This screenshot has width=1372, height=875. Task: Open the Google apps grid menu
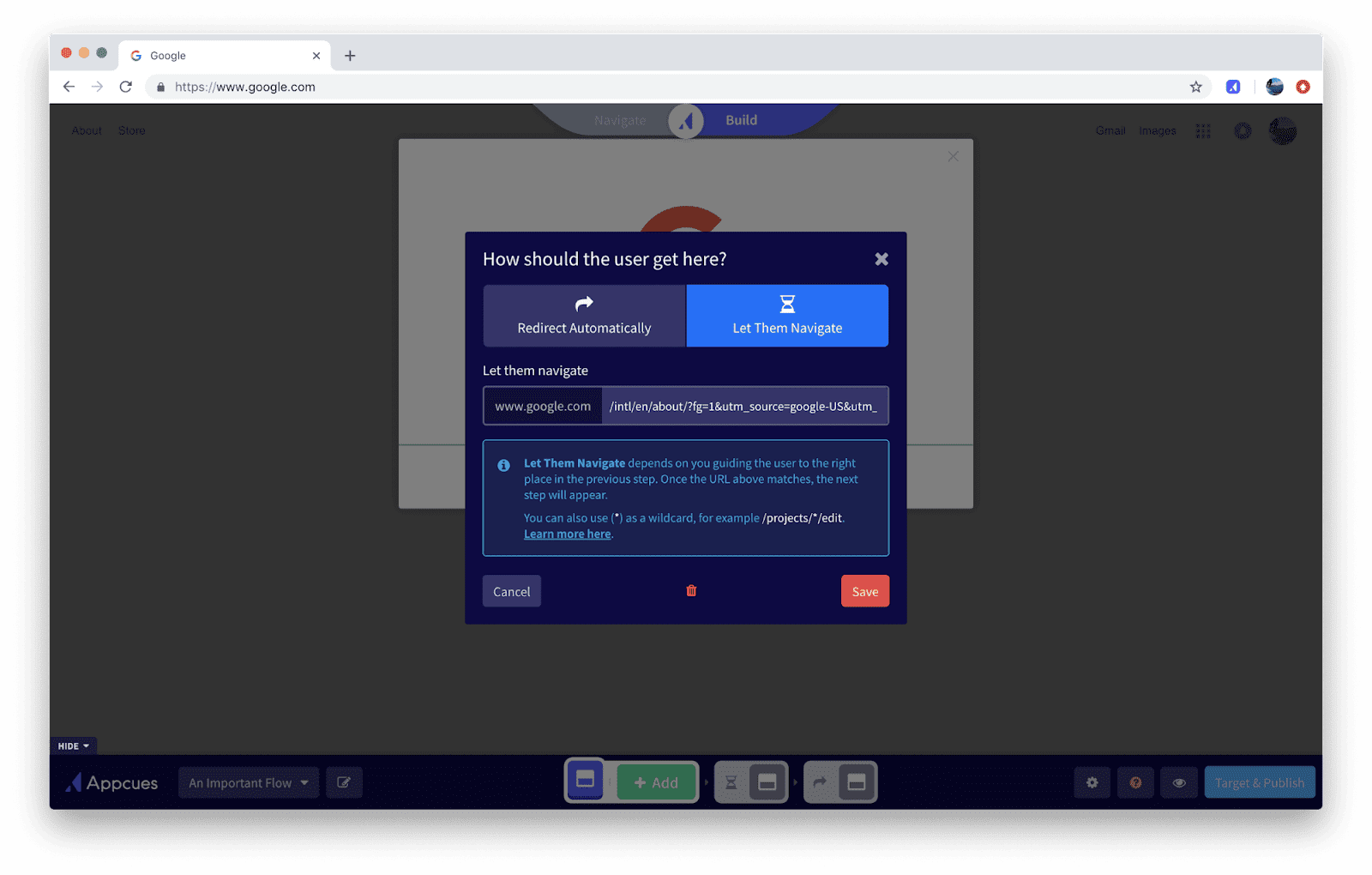1203,130
